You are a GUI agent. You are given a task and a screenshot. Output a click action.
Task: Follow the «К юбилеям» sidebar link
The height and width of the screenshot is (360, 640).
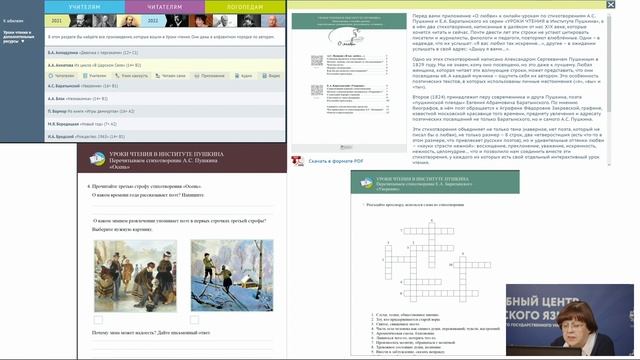13,21
